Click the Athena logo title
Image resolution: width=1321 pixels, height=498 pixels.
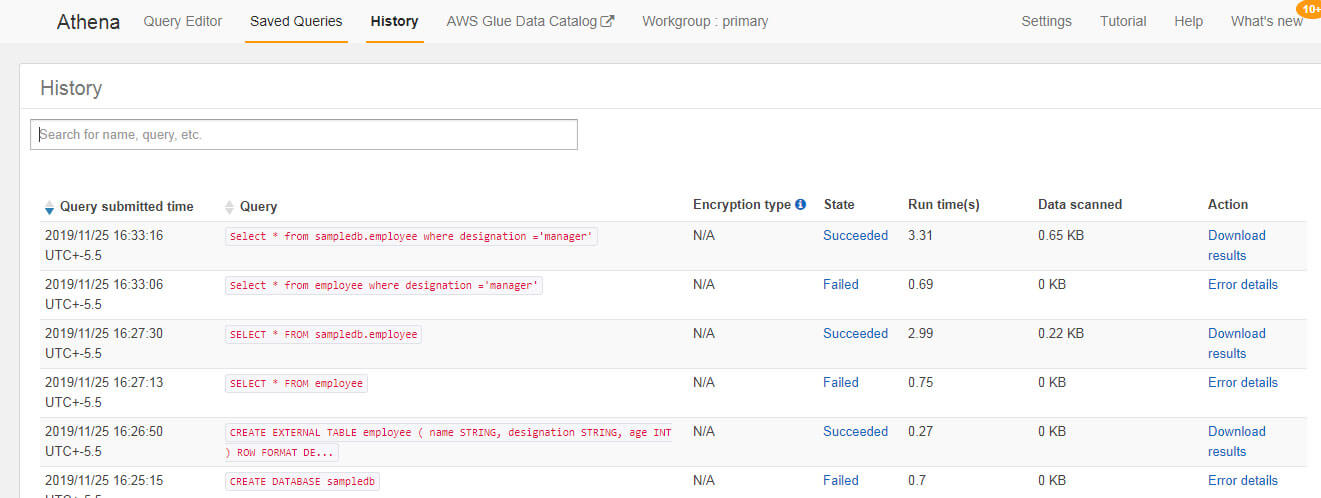[x=88, y=22]
